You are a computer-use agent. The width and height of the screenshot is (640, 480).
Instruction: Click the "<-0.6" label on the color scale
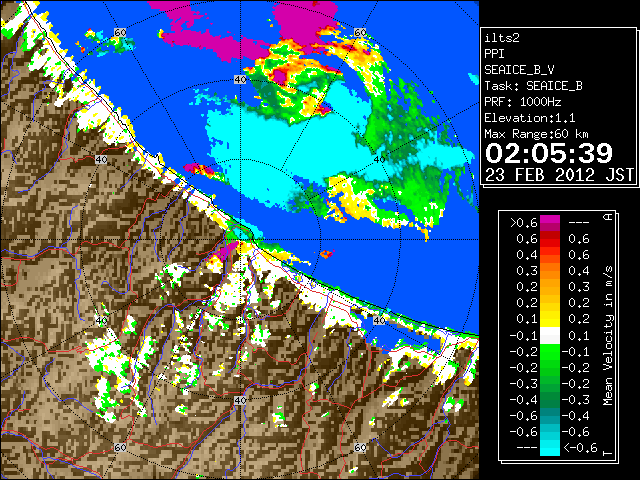[x=580, y=448]
